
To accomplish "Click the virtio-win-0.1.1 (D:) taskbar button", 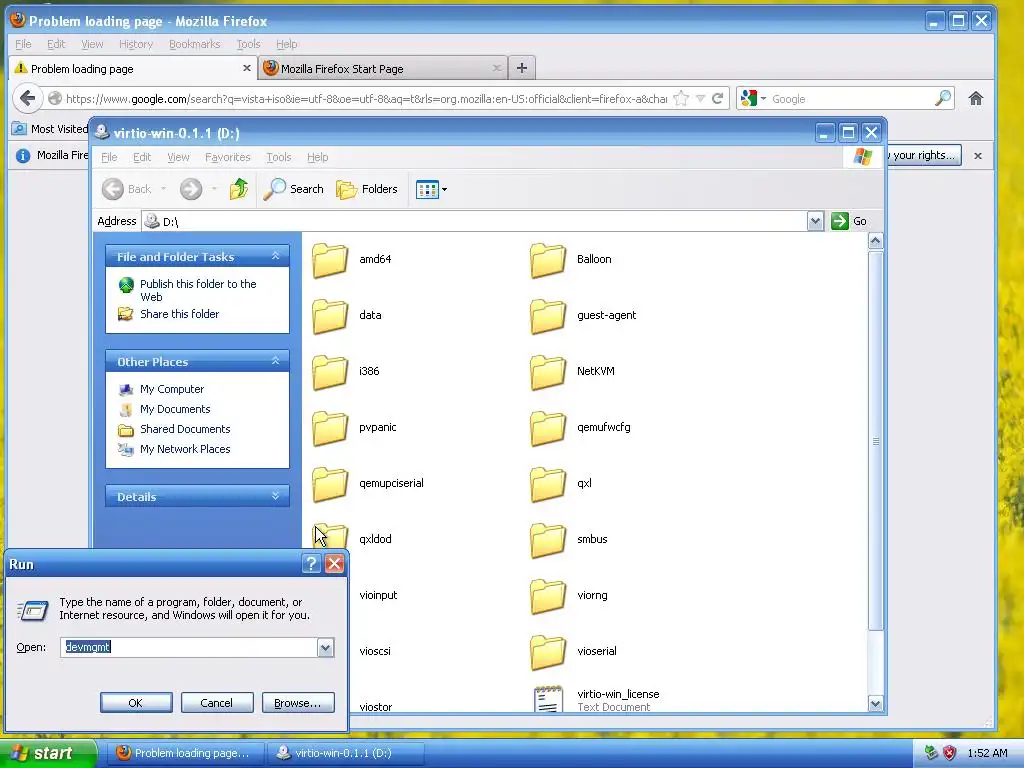I will point(347,753).
